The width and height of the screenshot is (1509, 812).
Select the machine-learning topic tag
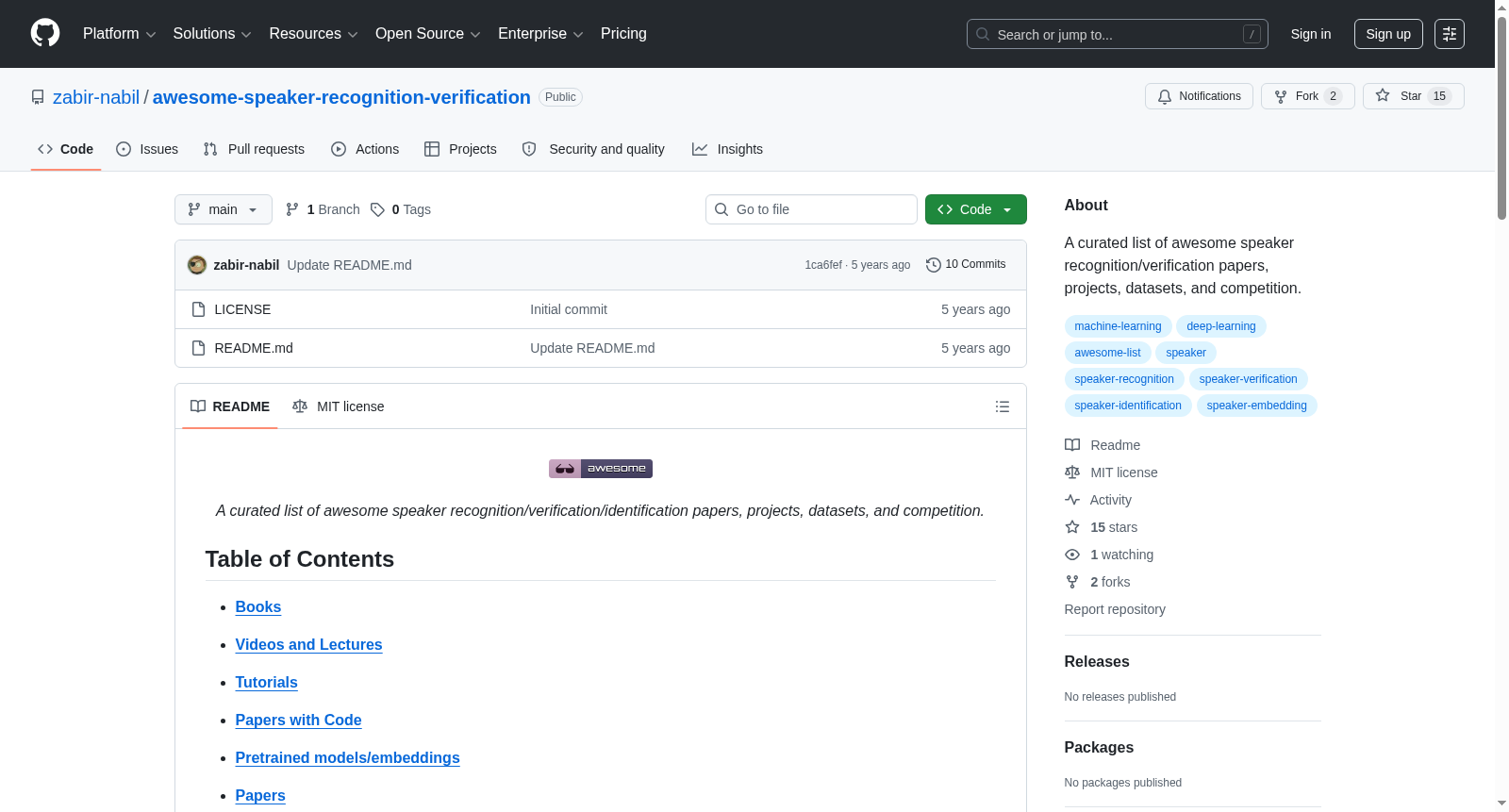point(1119,326)
